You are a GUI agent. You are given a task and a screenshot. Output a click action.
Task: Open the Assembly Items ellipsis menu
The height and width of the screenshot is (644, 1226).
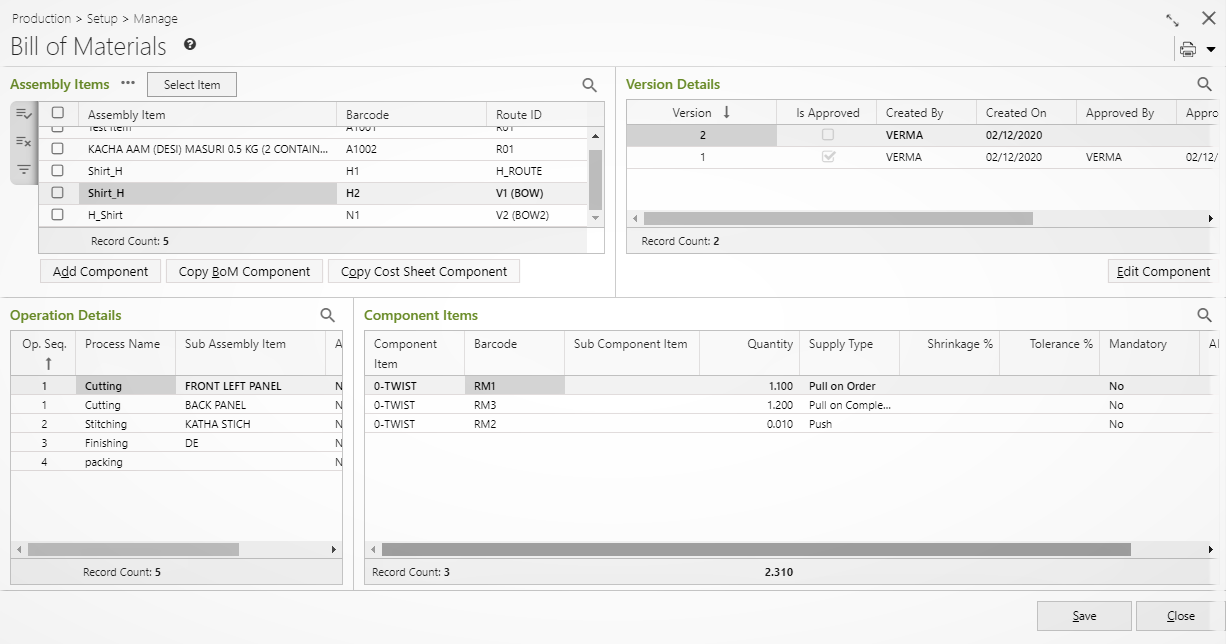127,84
